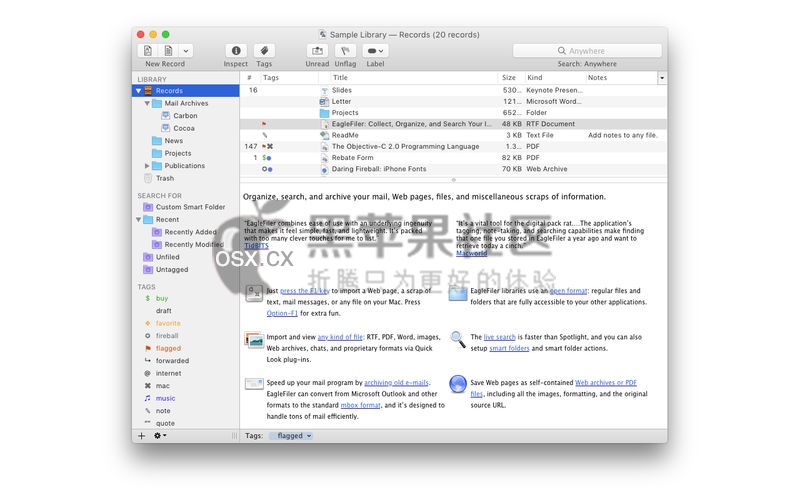Select the music tag

click(x=165, y=398)
